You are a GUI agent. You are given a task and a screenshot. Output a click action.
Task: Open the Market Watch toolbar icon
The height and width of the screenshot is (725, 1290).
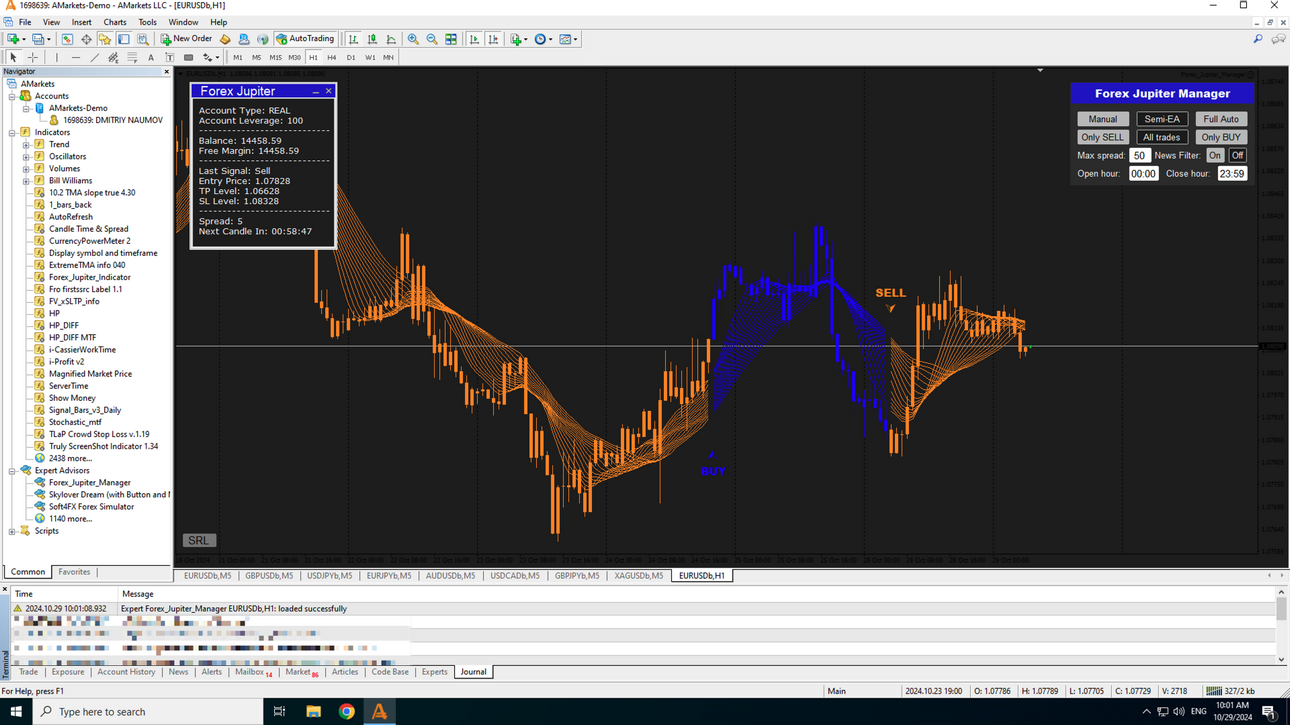click(67, 39)
